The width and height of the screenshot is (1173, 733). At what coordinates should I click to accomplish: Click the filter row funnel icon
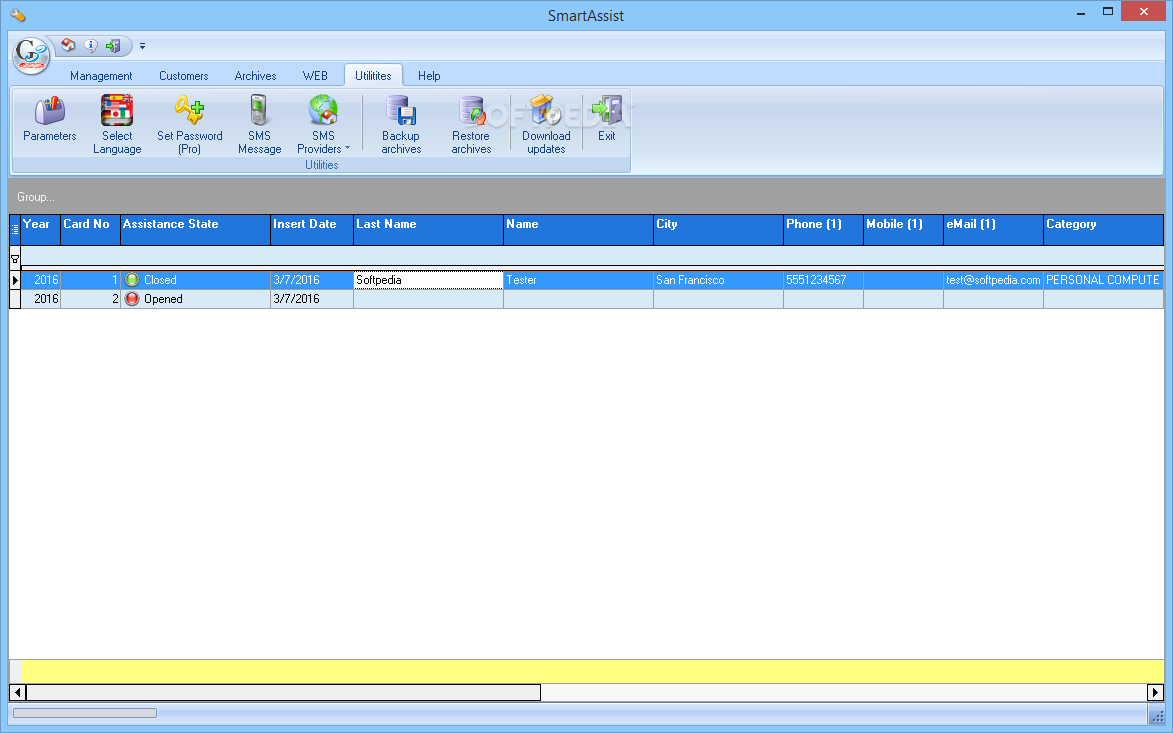pos(14,259)
